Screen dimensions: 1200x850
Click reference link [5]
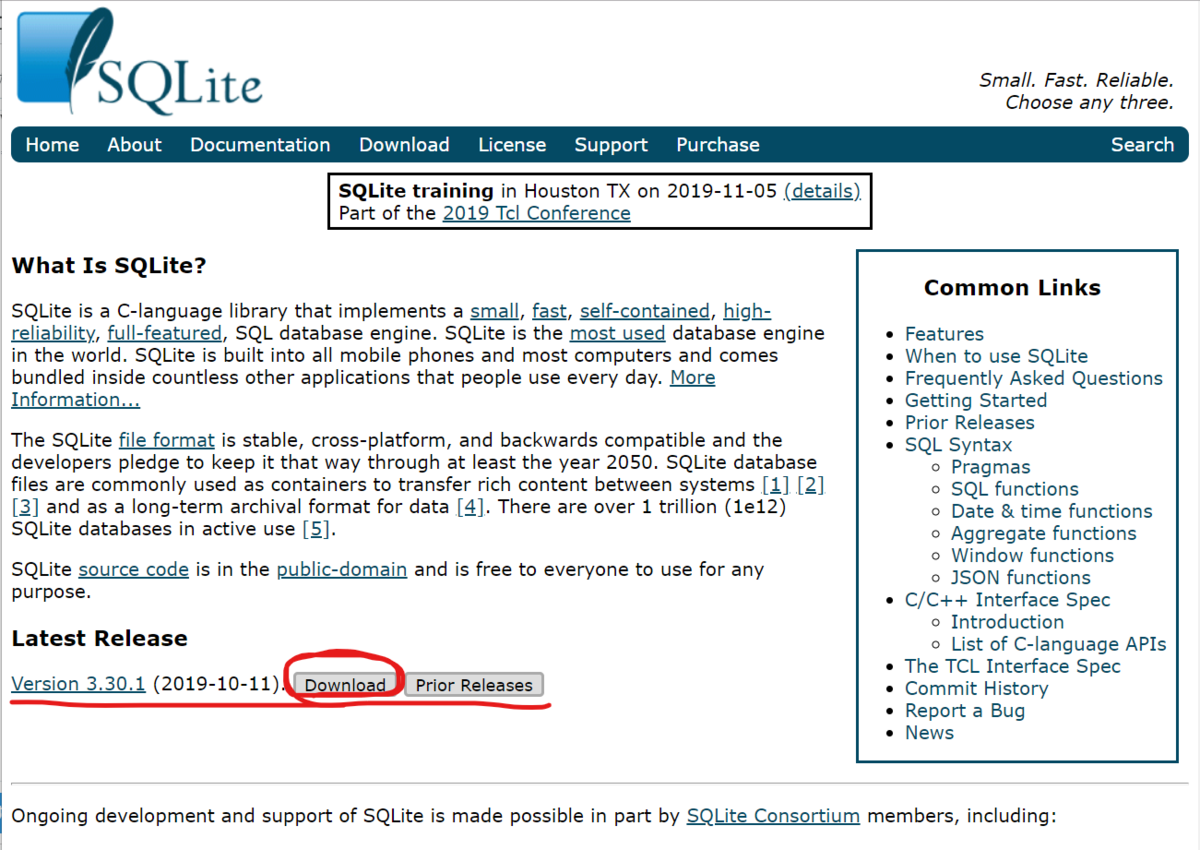pos(316,529)
